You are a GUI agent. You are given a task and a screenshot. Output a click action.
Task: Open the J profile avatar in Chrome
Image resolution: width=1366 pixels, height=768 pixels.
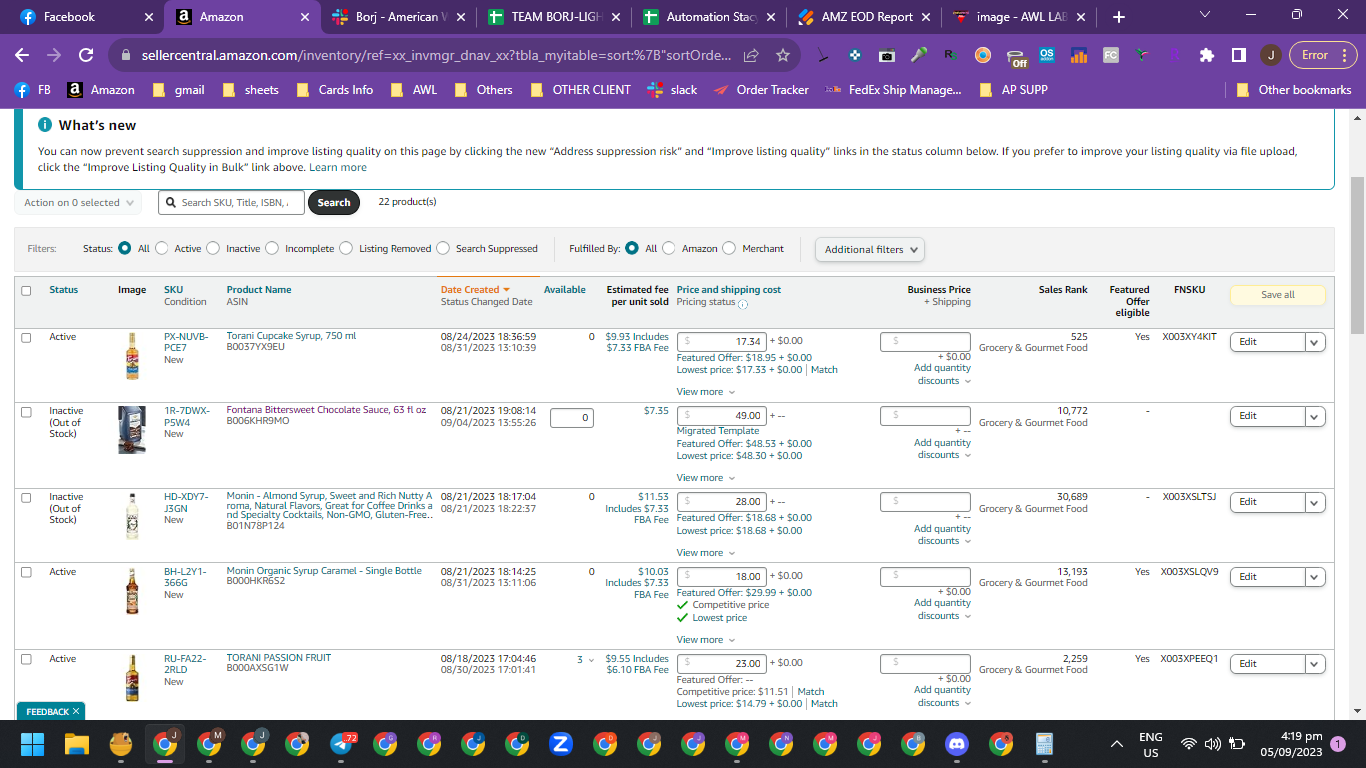click(x=1270, y=55)
